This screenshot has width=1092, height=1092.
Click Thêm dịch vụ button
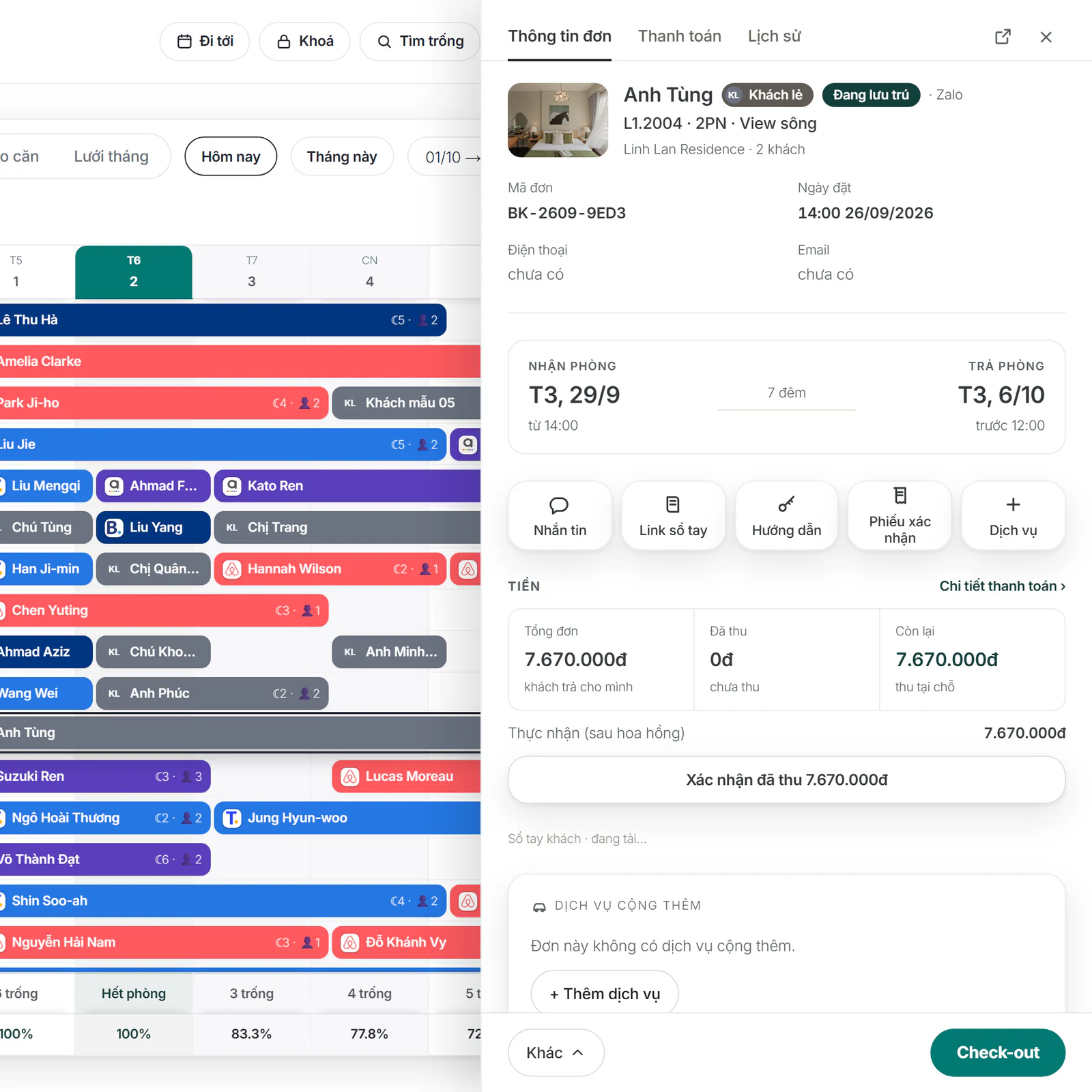point(605,994)
